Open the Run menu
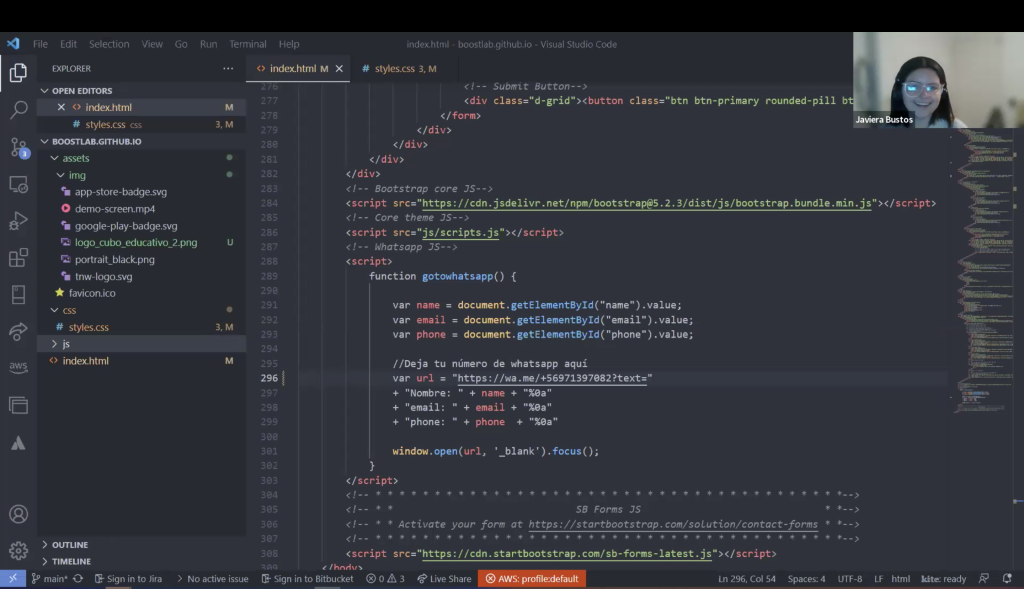1024x589 pixels. [x=208, y=44]
